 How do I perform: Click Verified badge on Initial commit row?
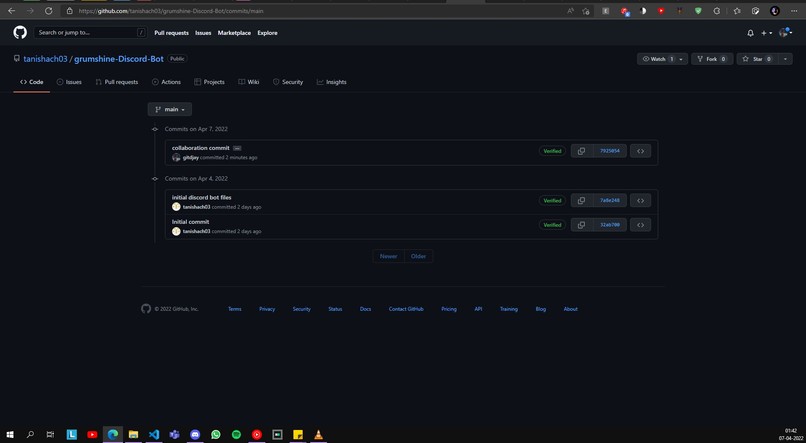(552, 225)
